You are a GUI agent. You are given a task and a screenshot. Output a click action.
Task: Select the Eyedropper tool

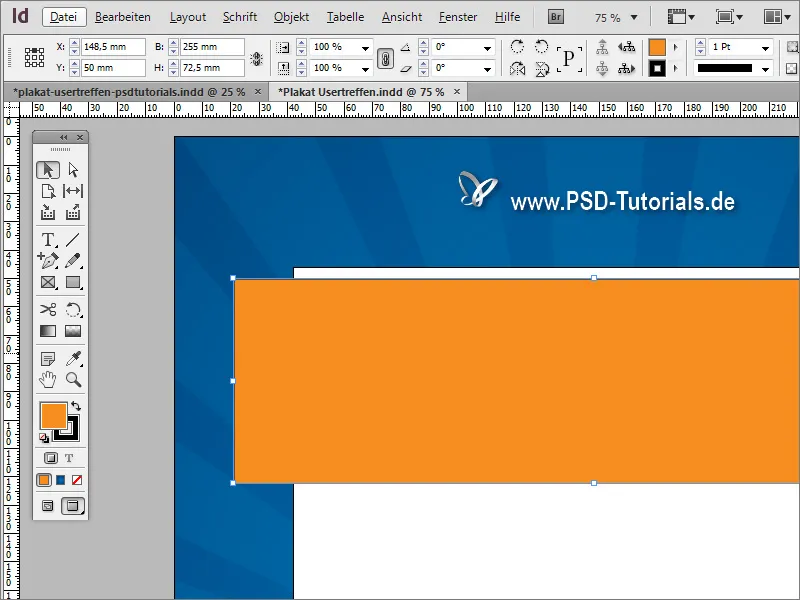pyautogui.click(x=73, y=358)
